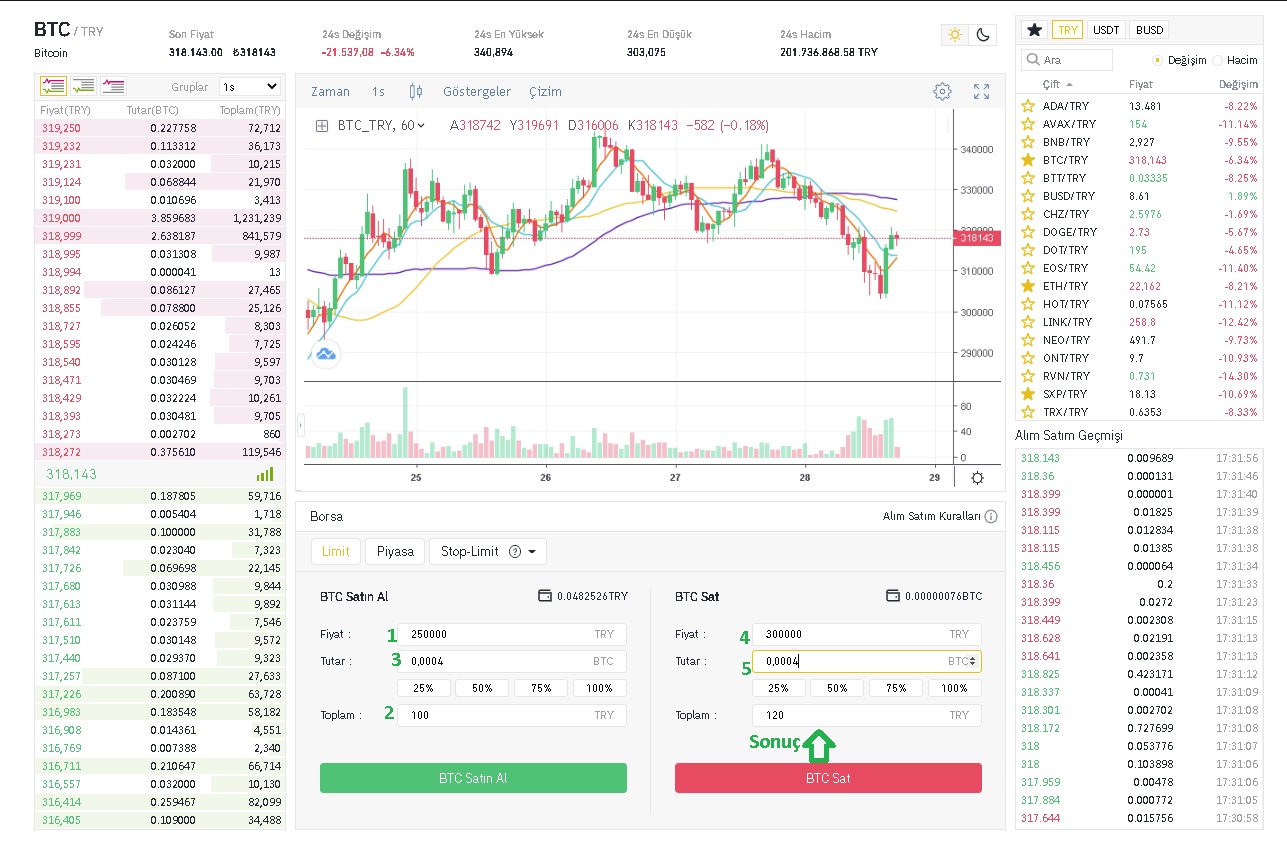
Task: Show favorites star tab in pairs list
Action: coord(1034,30)
